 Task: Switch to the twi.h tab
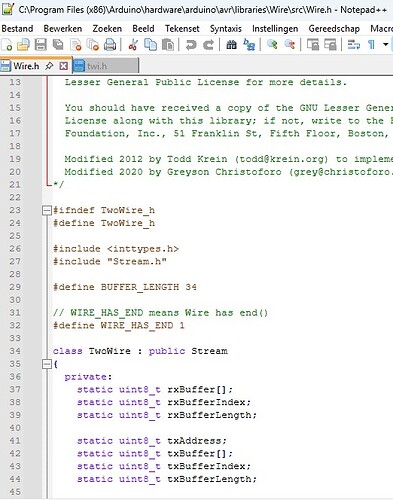click(105, 66)
